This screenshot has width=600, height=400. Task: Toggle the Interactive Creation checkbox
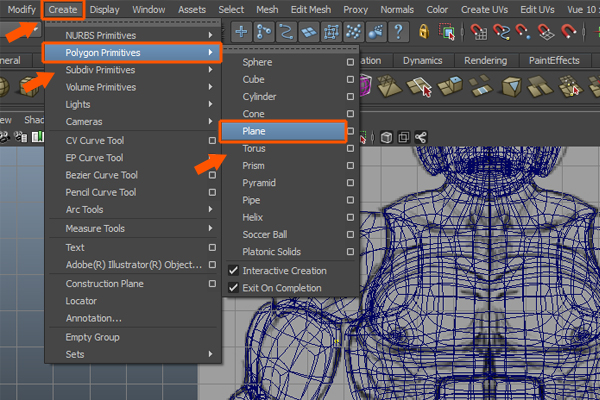coord(234,271)
